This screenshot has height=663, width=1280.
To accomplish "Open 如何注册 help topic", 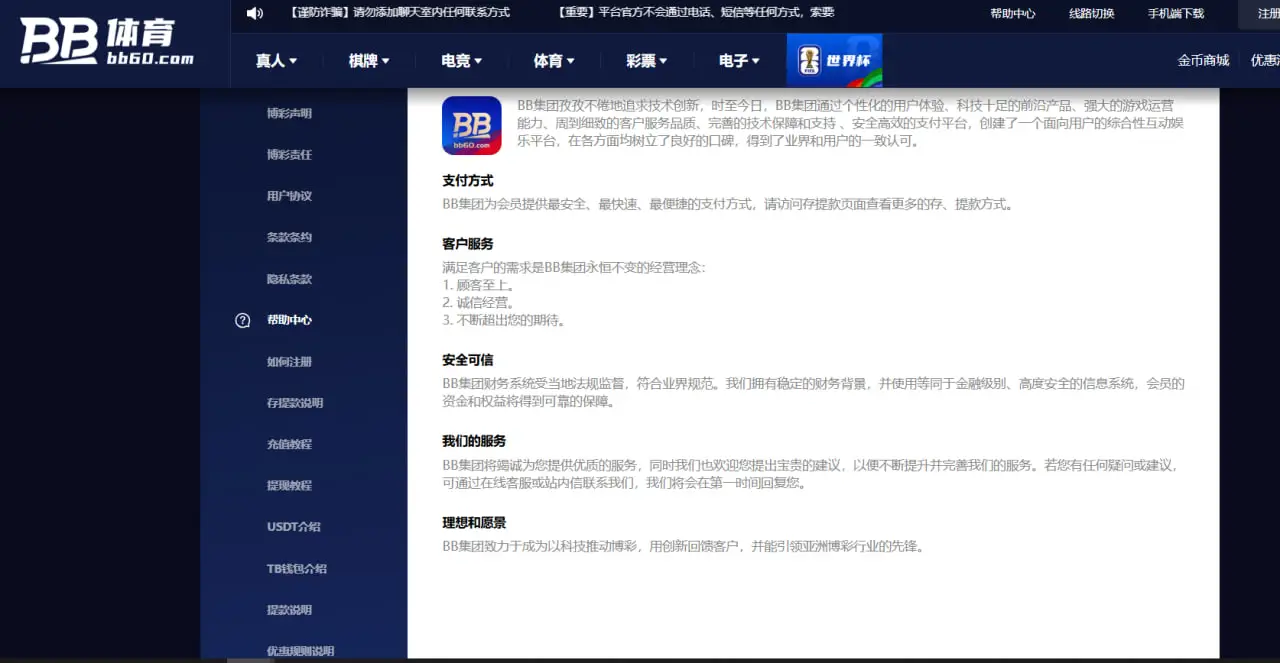I will click(x=289, y=362).
